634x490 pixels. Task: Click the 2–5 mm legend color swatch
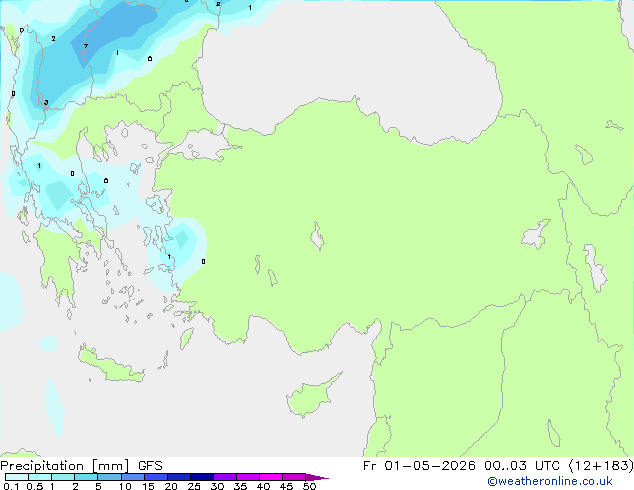coord(86,477)
